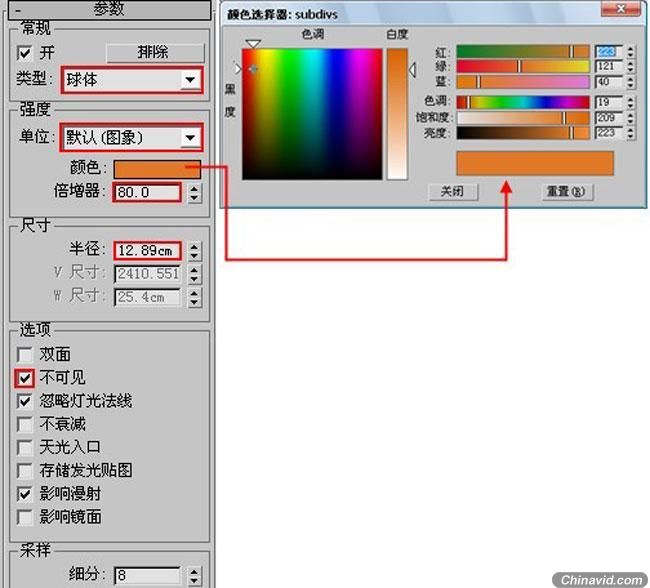
Task: Enable the 存储发光贴图 checkbox
Action: (24, 471)
